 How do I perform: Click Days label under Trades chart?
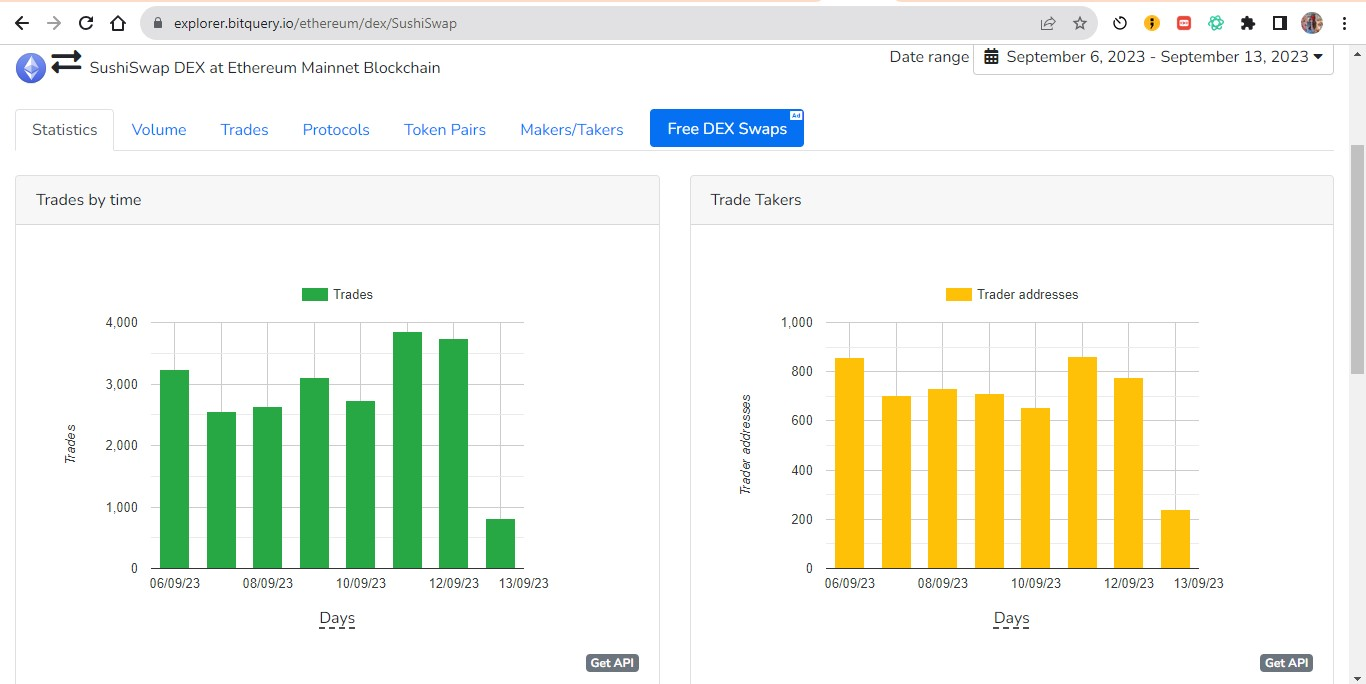pos(337,618)
